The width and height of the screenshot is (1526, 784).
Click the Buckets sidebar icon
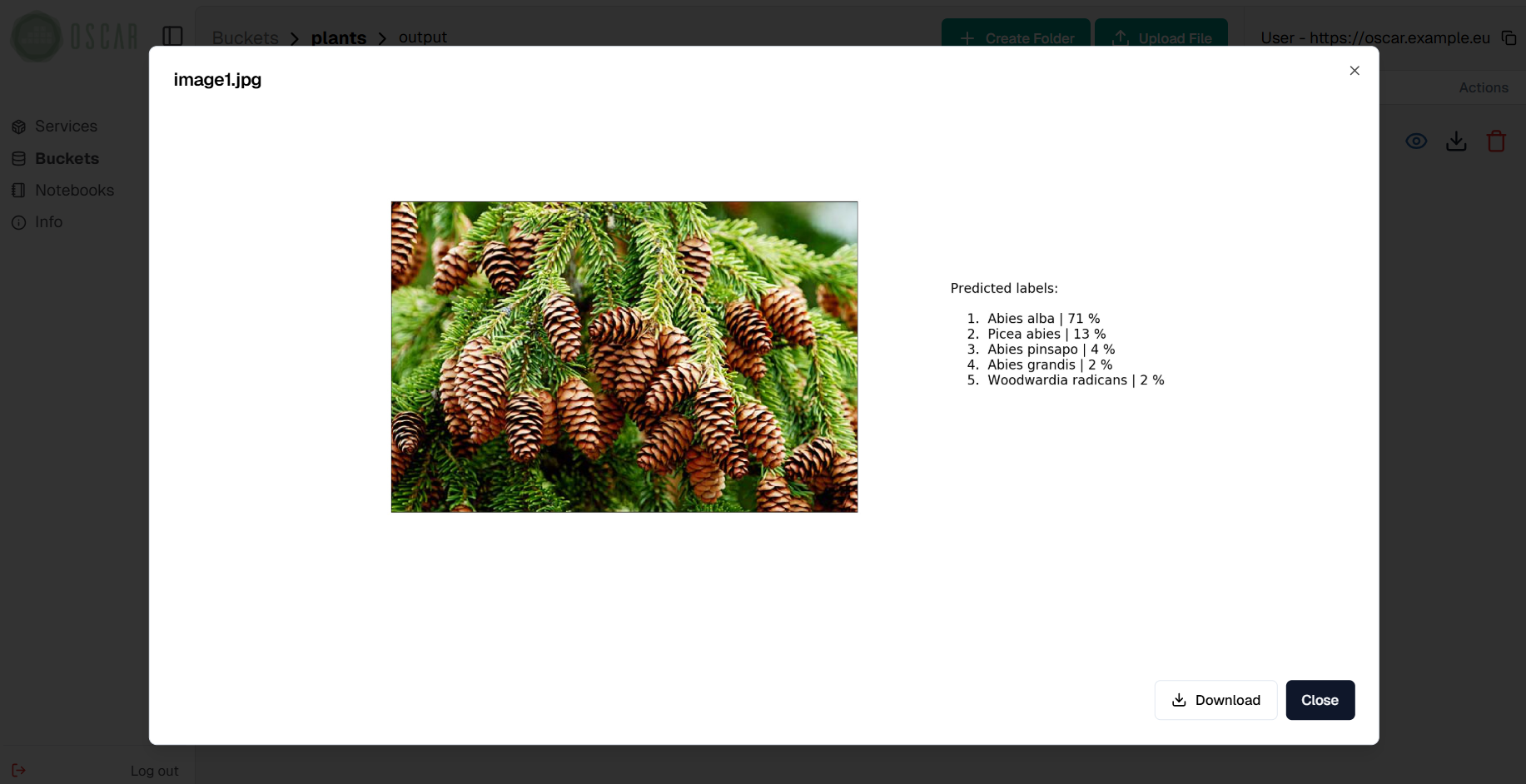point(19,158)
